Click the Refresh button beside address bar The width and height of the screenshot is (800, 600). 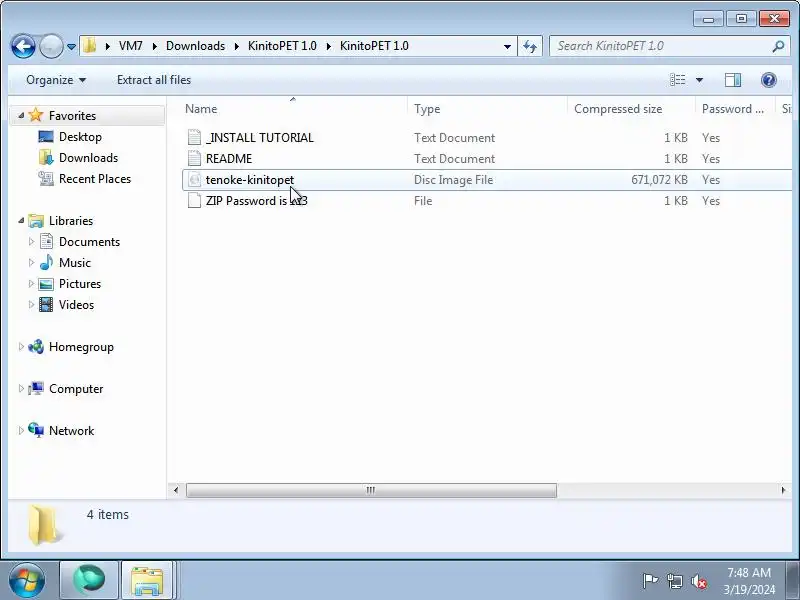pyautogui.click(x=530, y=46)
